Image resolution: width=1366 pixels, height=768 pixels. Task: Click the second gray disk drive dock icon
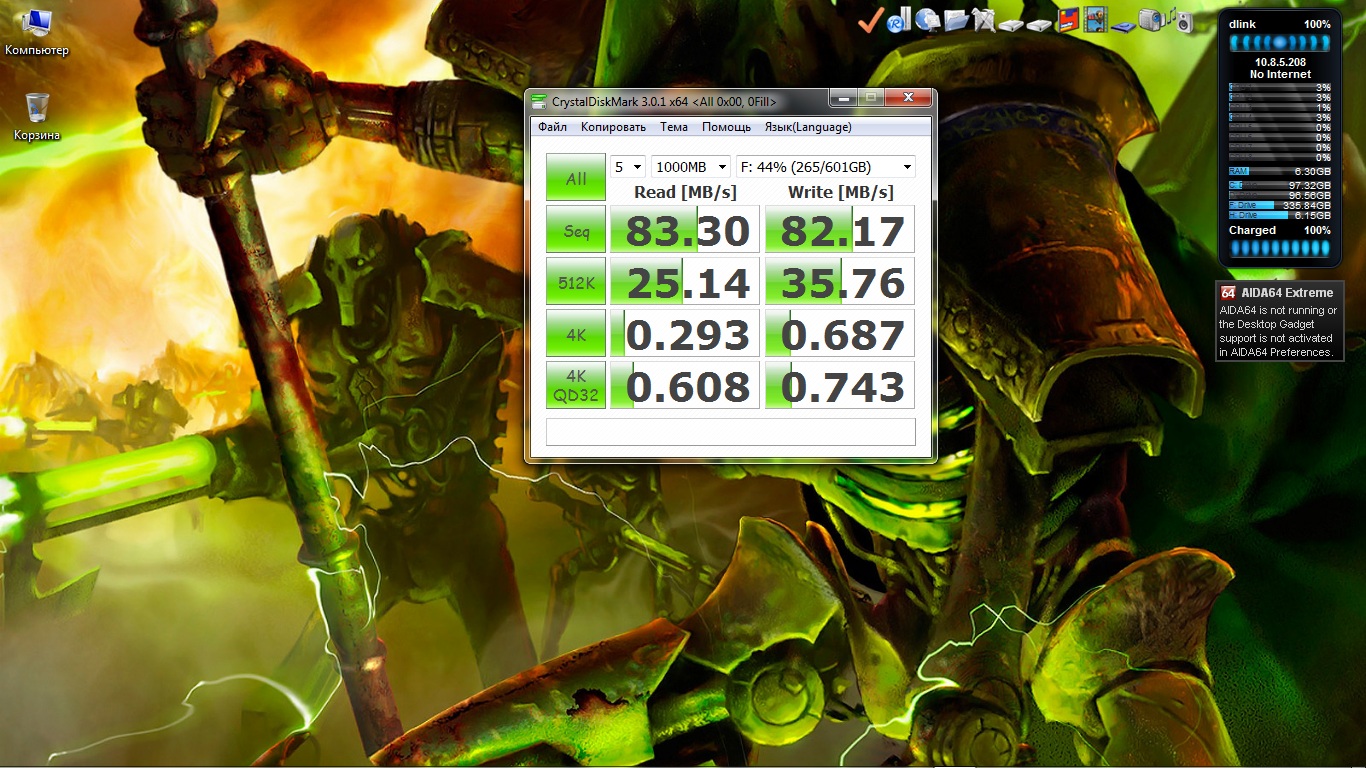tap(1039, 25)
